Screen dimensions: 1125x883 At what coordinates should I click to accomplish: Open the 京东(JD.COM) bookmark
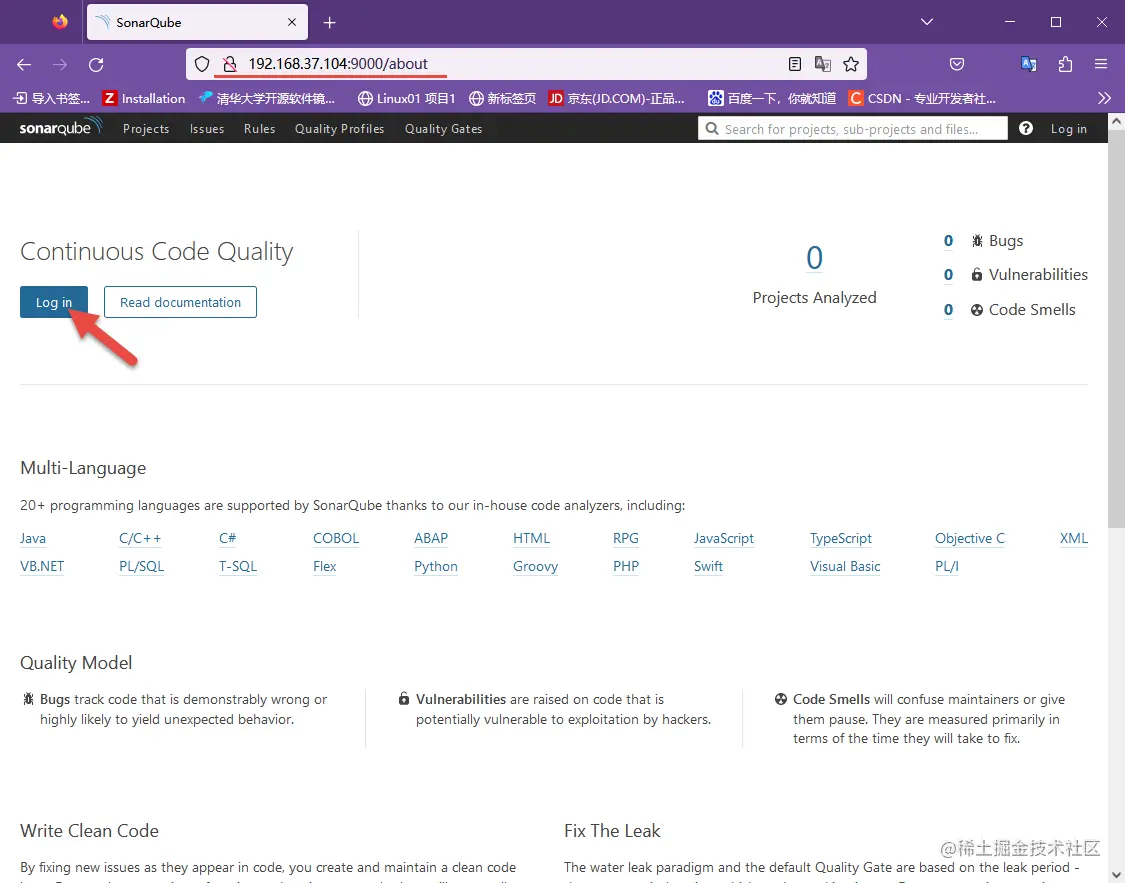click(x=617, y=98)
